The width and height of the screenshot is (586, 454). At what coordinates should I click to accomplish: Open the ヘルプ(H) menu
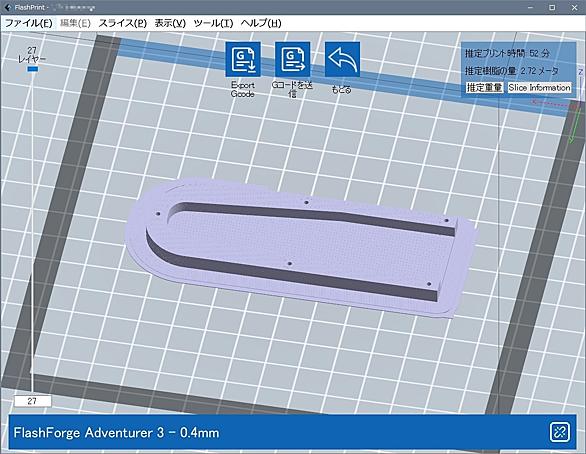261,23
